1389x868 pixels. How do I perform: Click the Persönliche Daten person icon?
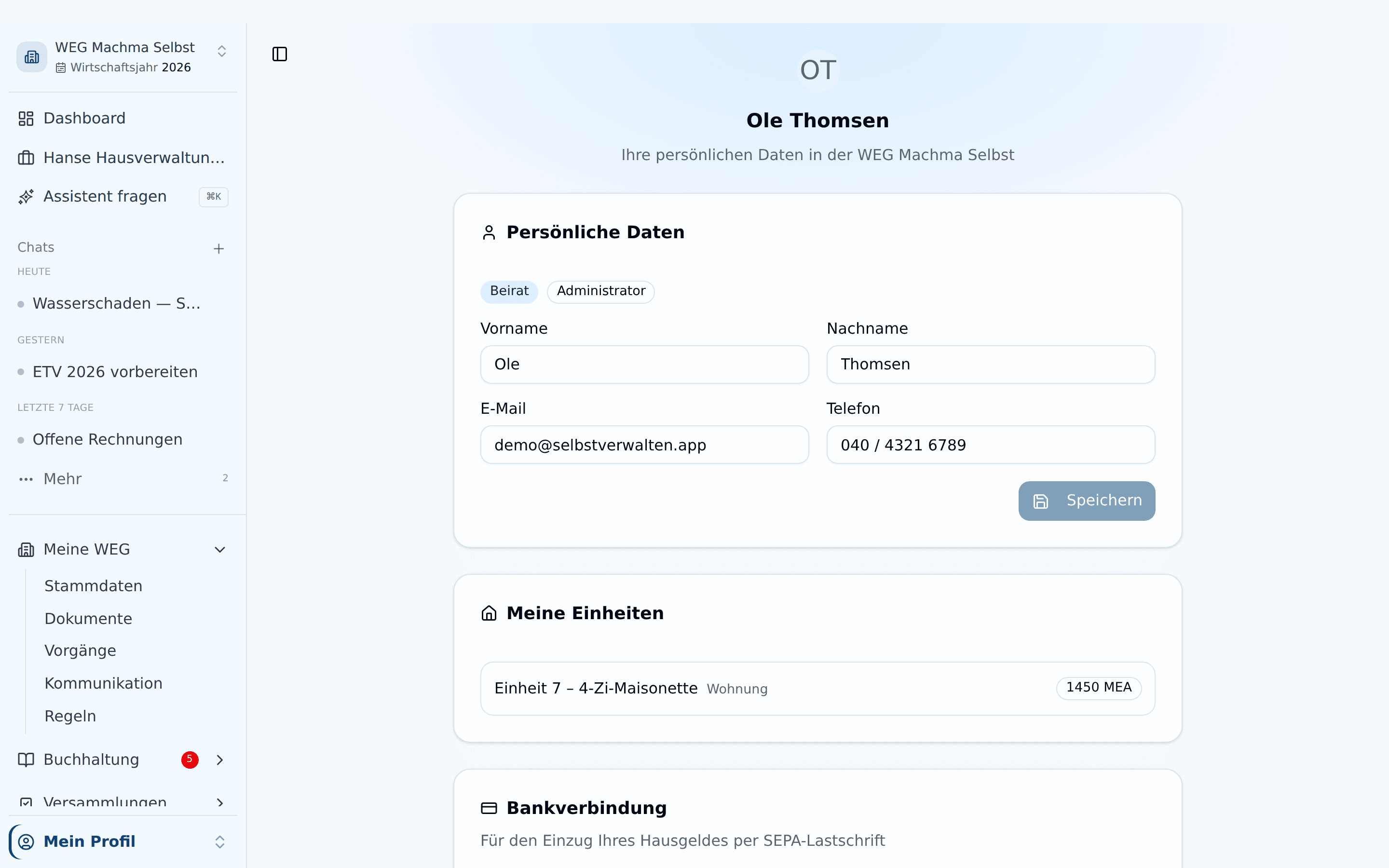pos(489,232)
